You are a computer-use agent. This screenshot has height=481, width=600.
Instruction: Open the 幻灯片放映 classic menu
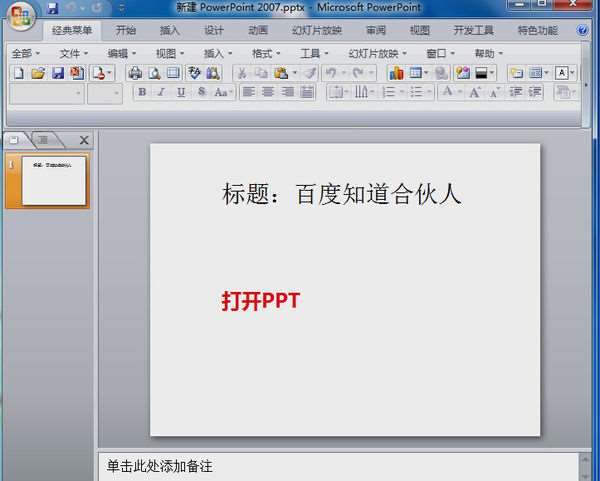point(377,54)
